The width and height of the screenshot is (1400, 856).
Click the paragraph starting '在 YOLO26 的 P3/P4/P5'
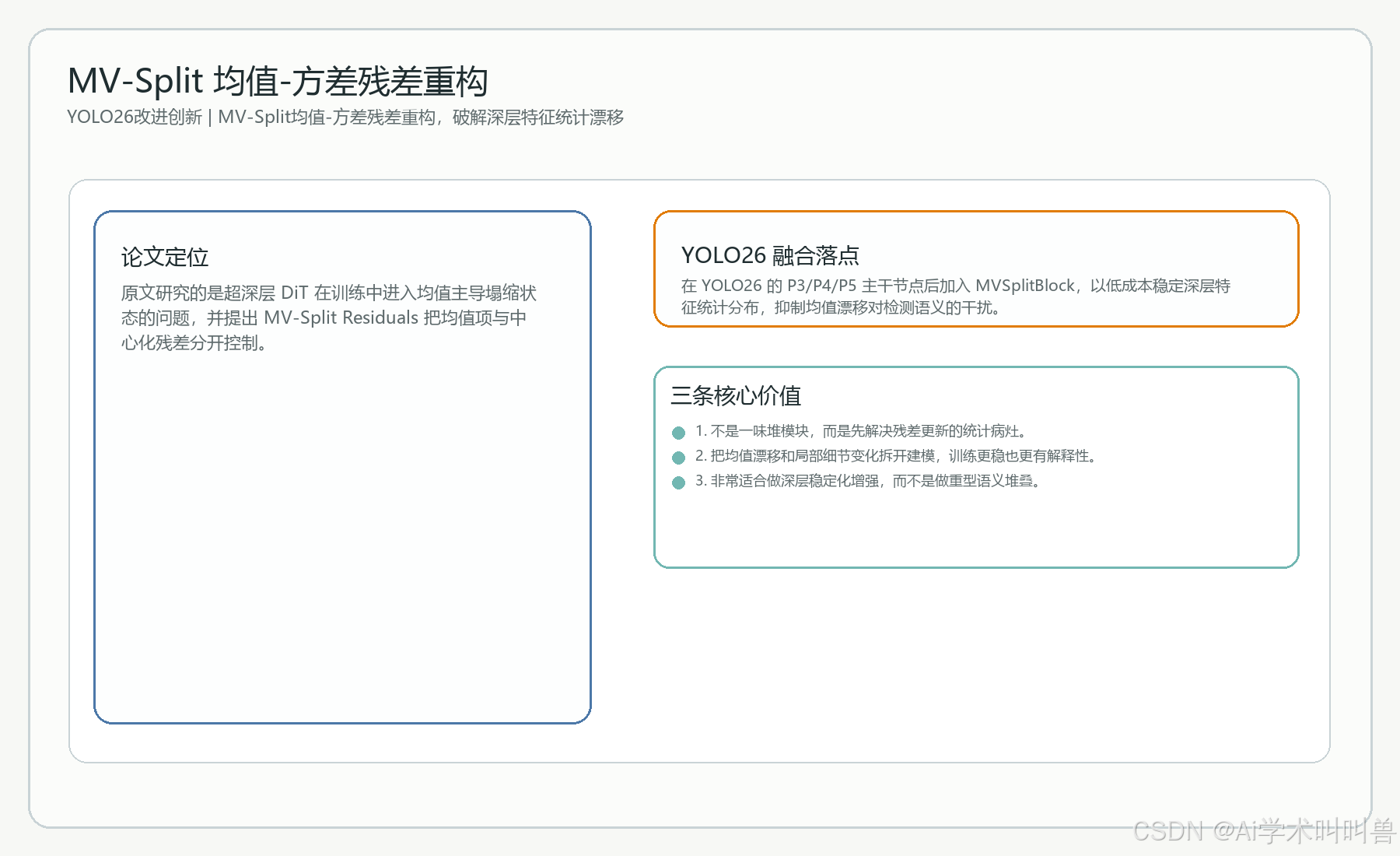coord(956,296)
